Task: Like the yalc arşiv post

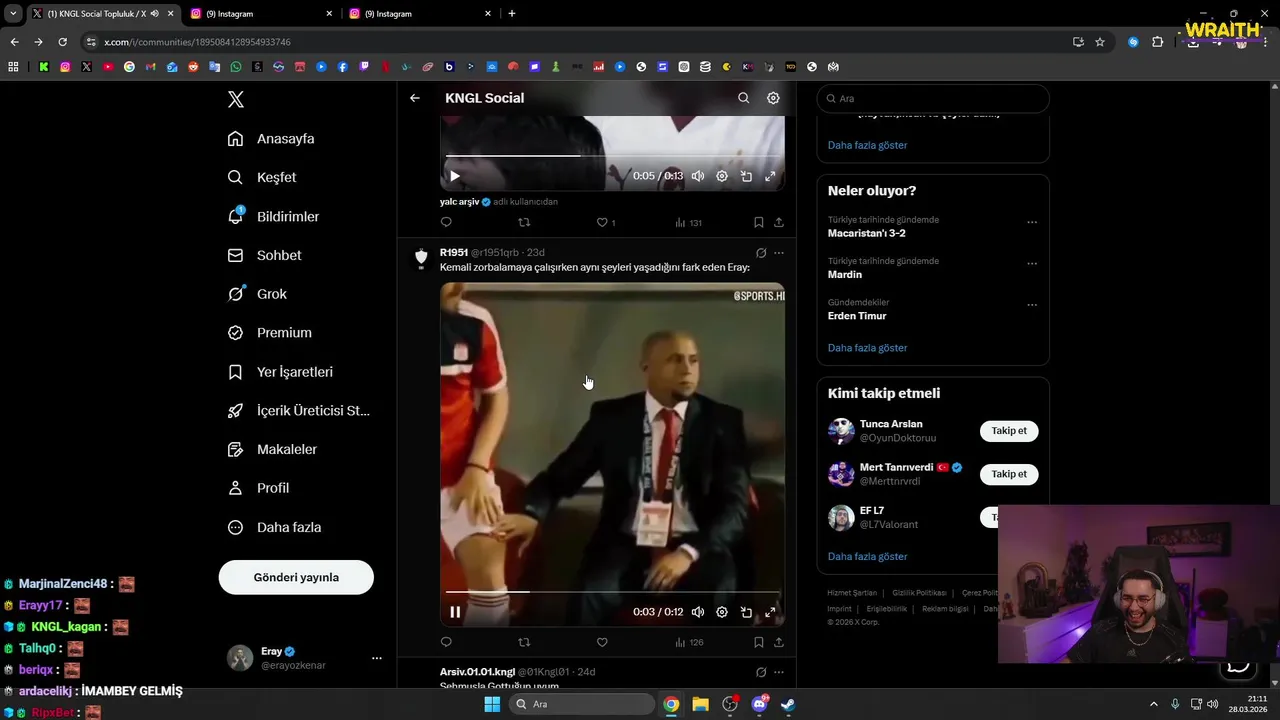Action: point(602,222)
